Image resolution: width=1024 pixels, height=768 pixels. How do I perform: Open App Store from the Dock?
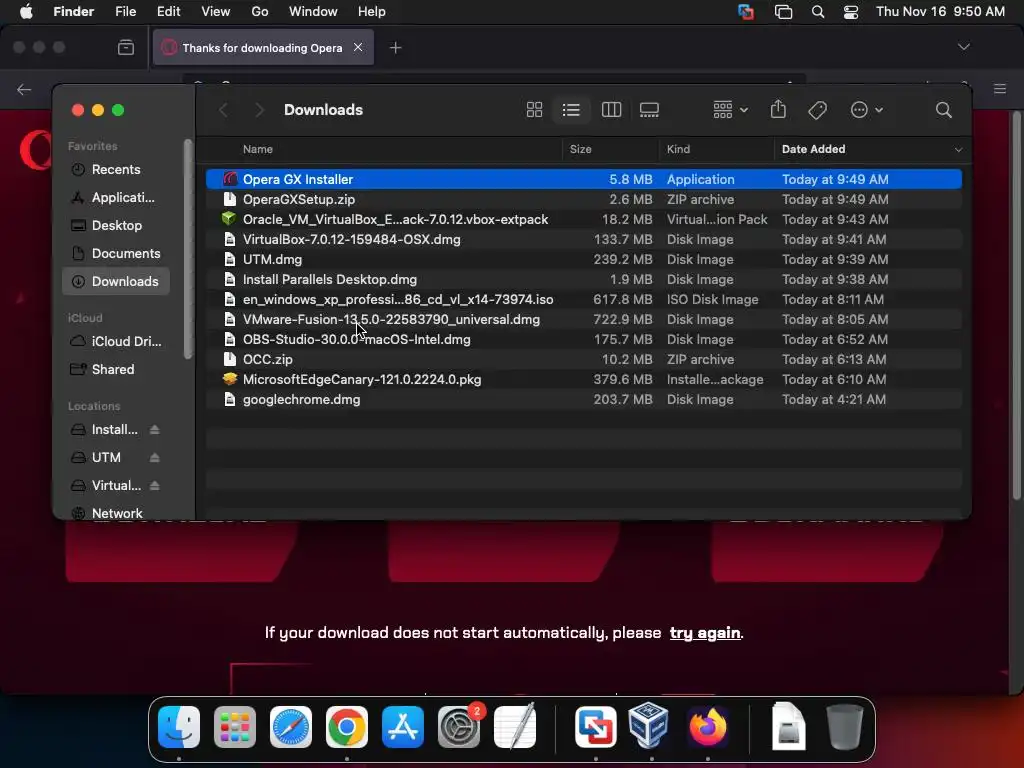click(403, 726)
